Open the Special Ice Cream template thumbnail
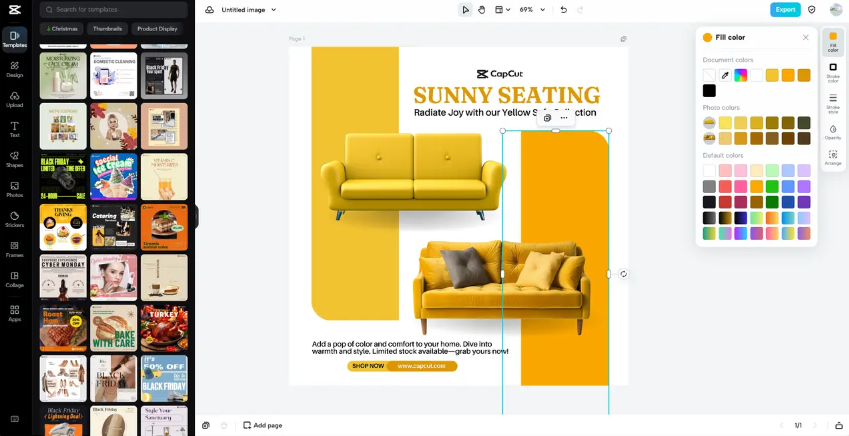This screenshot has width=849, height=436. point(114,177)
